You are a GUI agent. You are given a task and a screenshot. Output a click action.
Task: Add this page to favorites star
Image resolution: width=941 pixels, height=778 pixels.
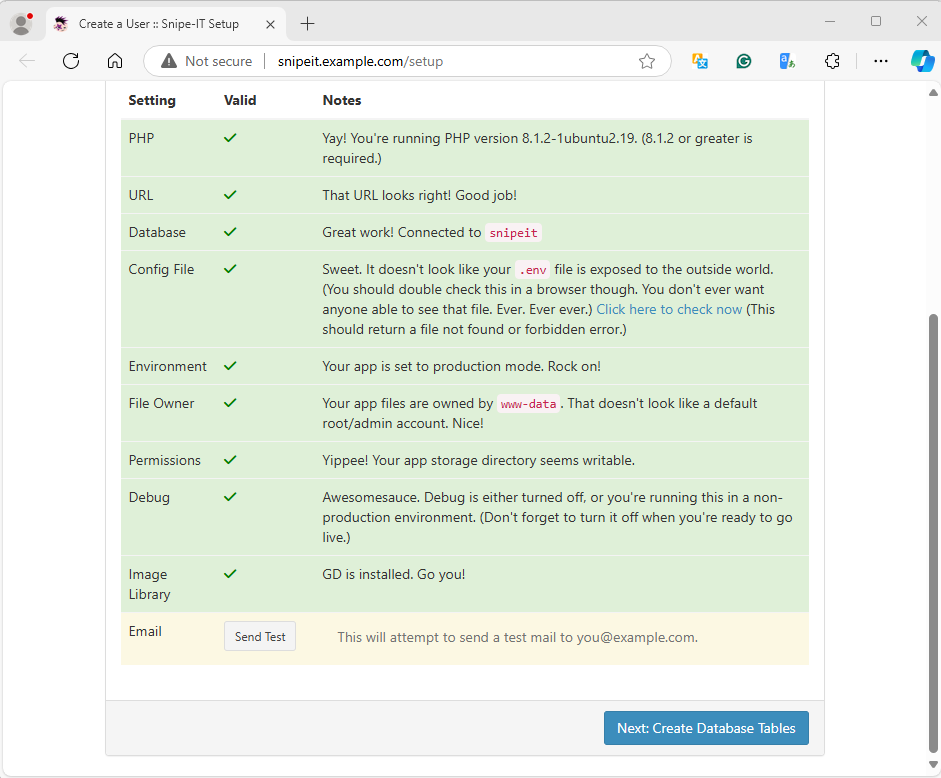646,61
